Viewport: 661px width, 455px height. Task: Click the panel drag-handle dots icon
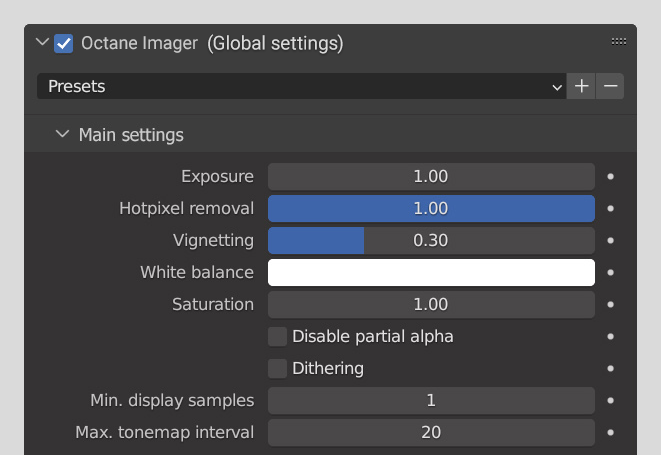[619, 43]
